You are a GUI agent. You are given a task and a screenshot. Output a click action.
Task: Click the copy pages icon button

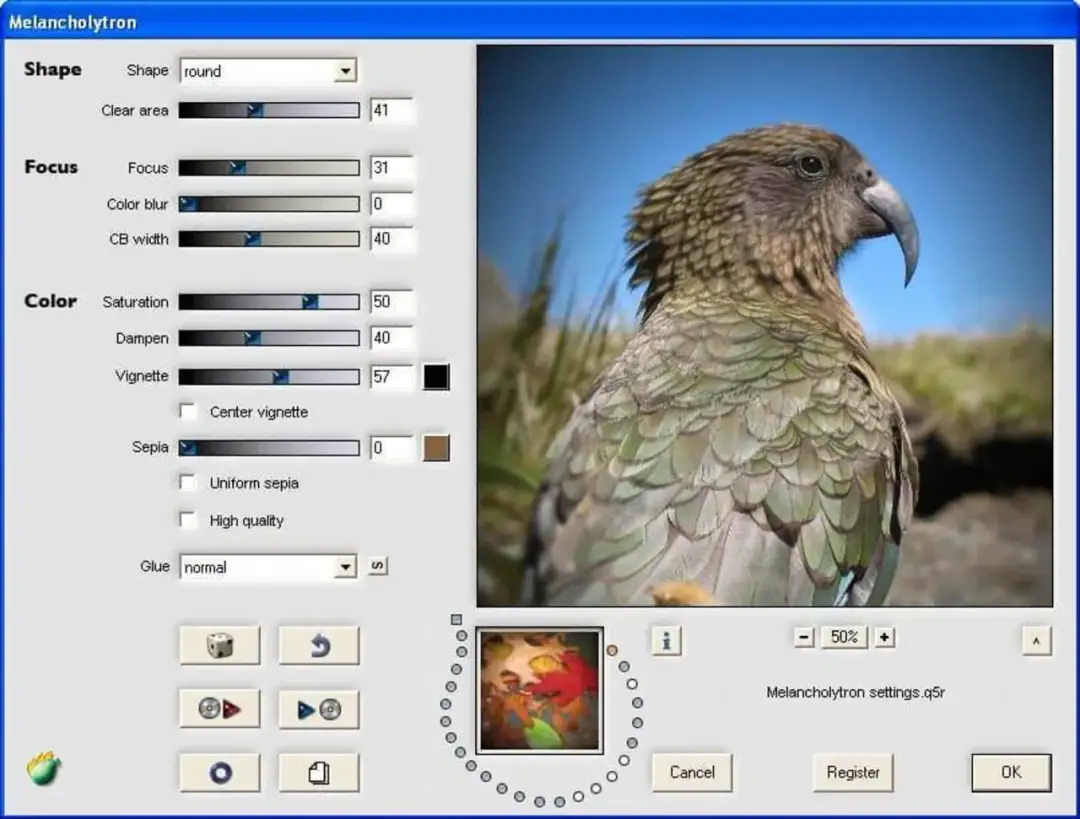pyautogui.click(x=319, y=771)
